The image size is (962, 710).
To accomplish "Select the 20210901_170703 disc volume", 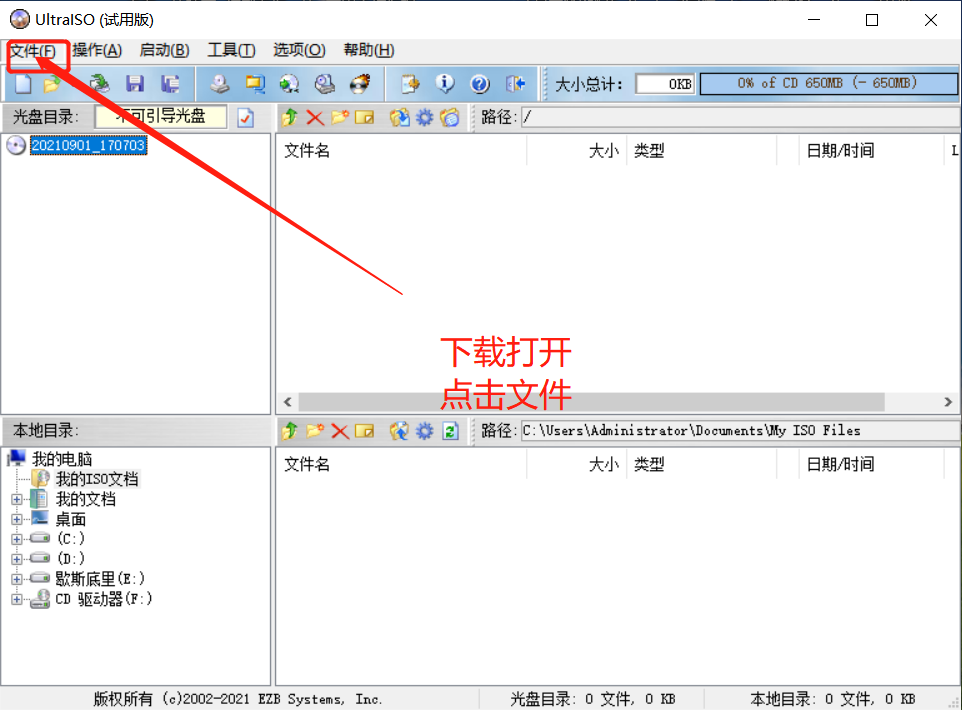I will click(x=88, y=145).
